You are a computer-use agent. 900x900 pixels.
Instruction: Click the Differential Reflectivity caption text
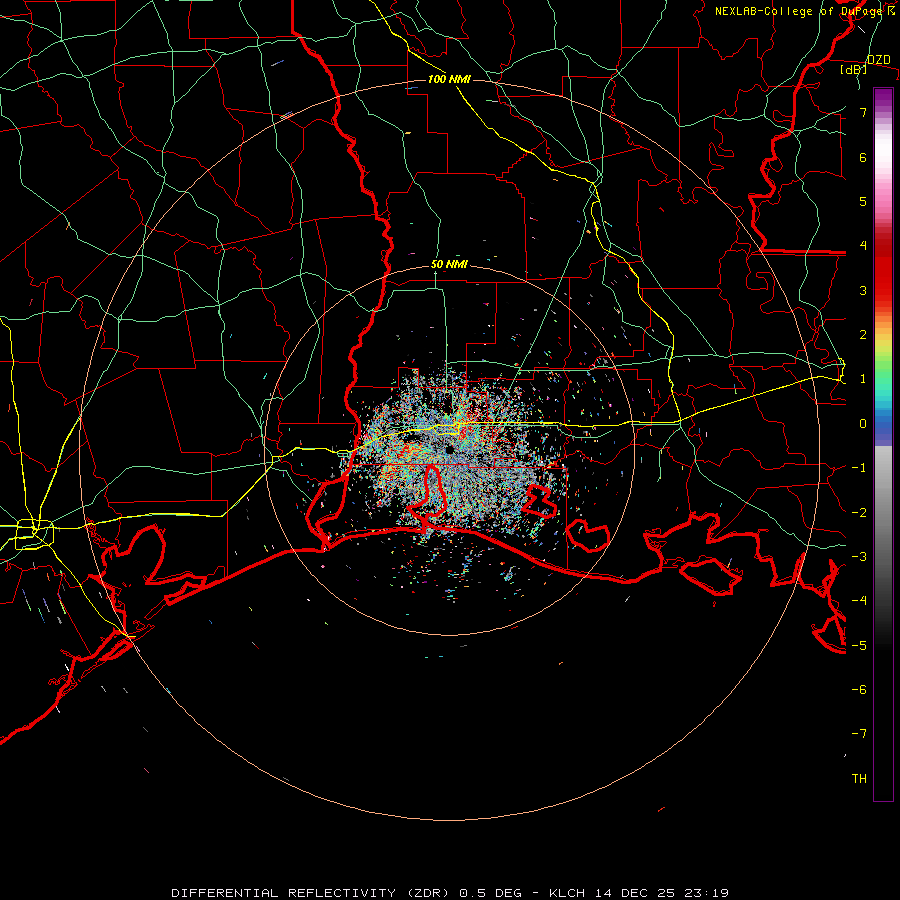450,893
